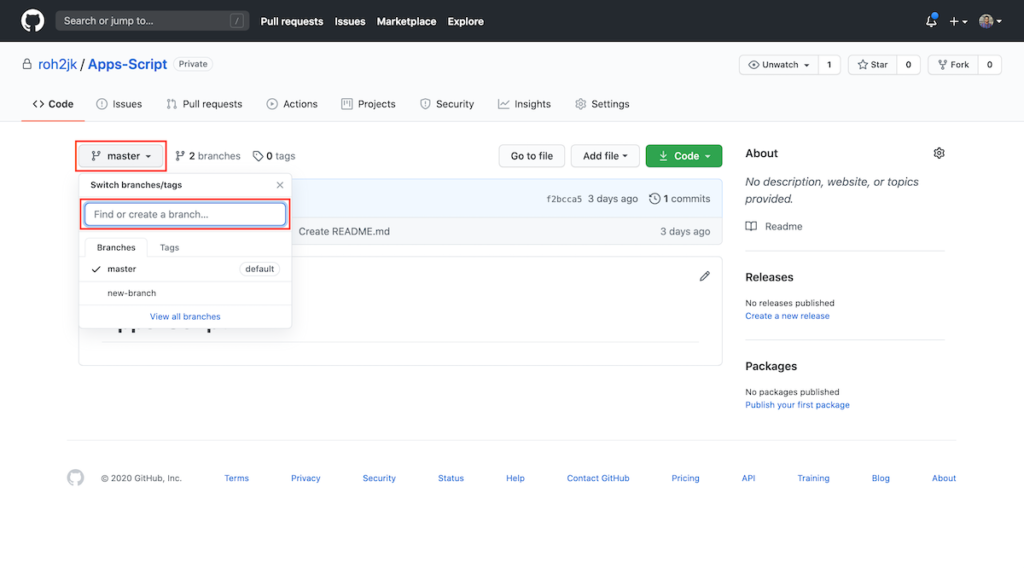
Task: Click Publish your first package link
Action: tap(797, 405)
